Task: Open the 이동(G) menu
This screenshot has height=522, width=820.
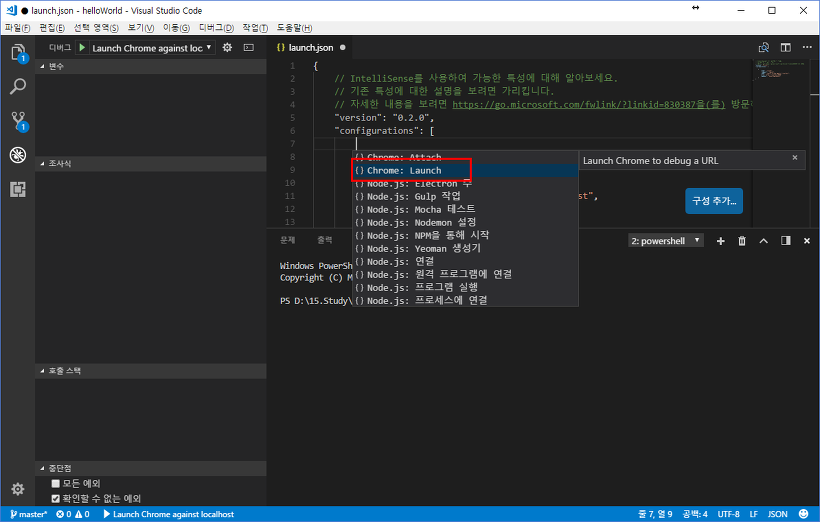Action: 176,28
